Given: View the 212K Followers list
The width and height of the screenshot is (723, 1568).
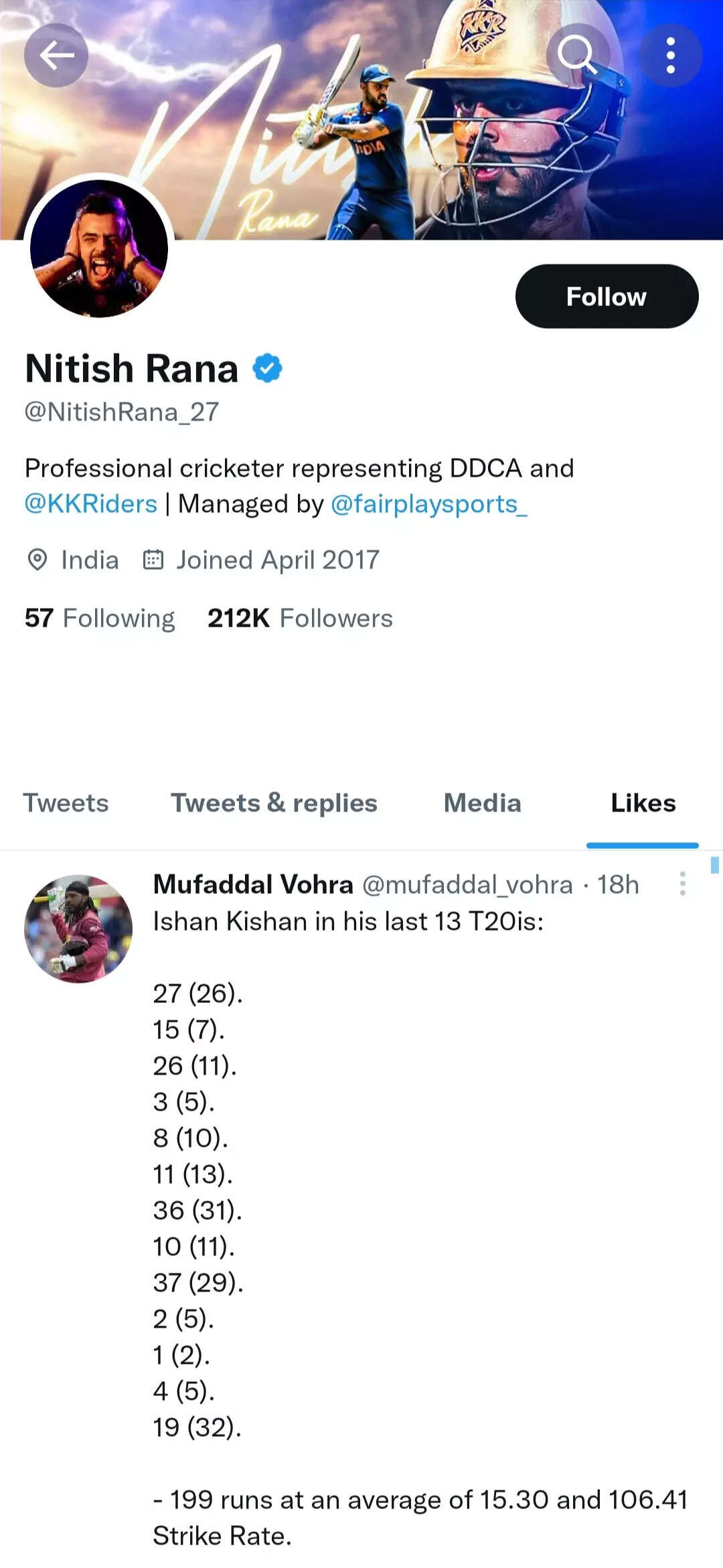Looking at the screenshot, I should tap(300, 617).
